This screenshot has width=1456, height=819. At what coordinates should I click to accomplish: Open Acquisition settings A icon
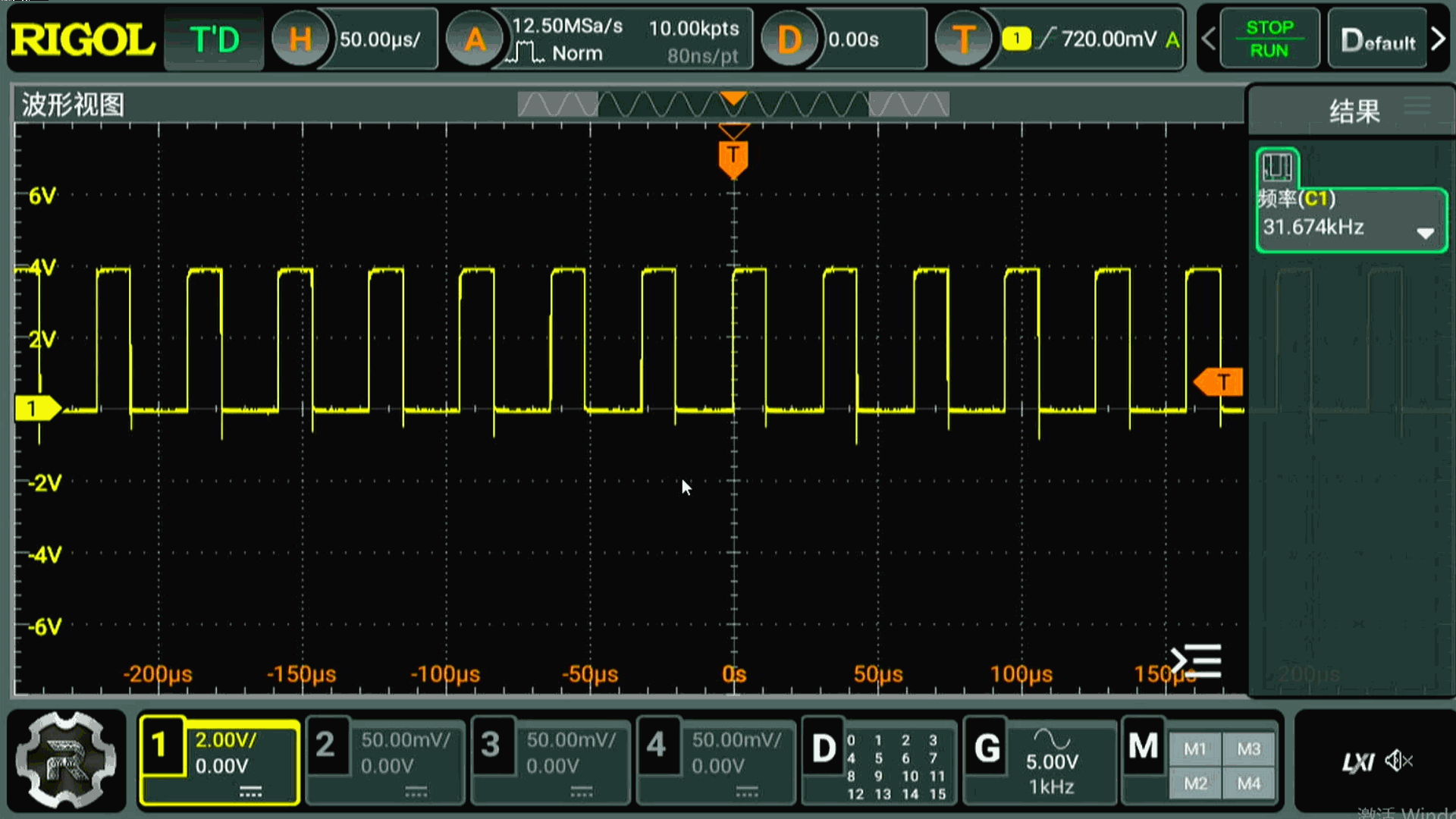475,39
